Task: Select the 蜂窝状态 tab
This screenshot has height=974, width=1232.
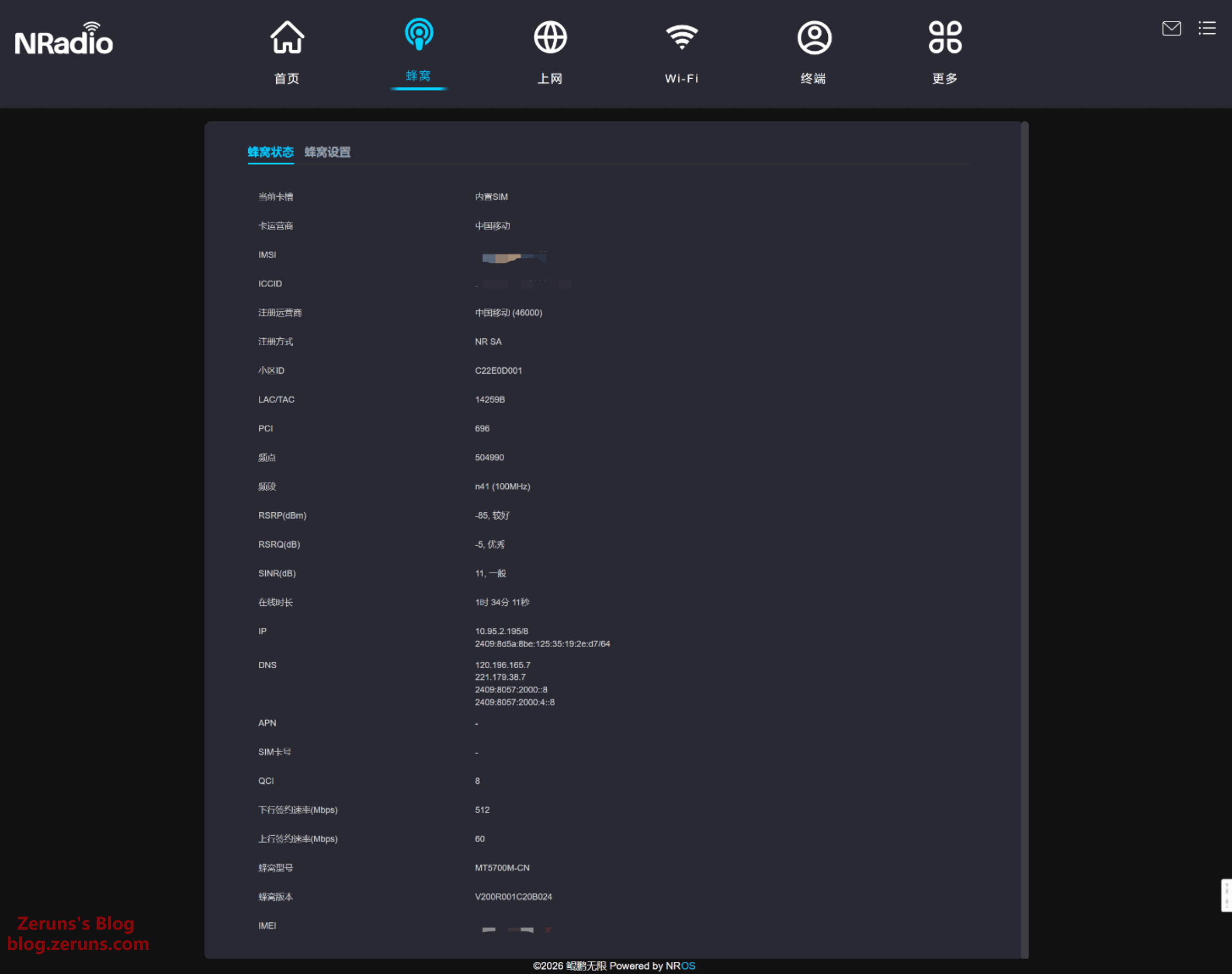Action: 270,152
